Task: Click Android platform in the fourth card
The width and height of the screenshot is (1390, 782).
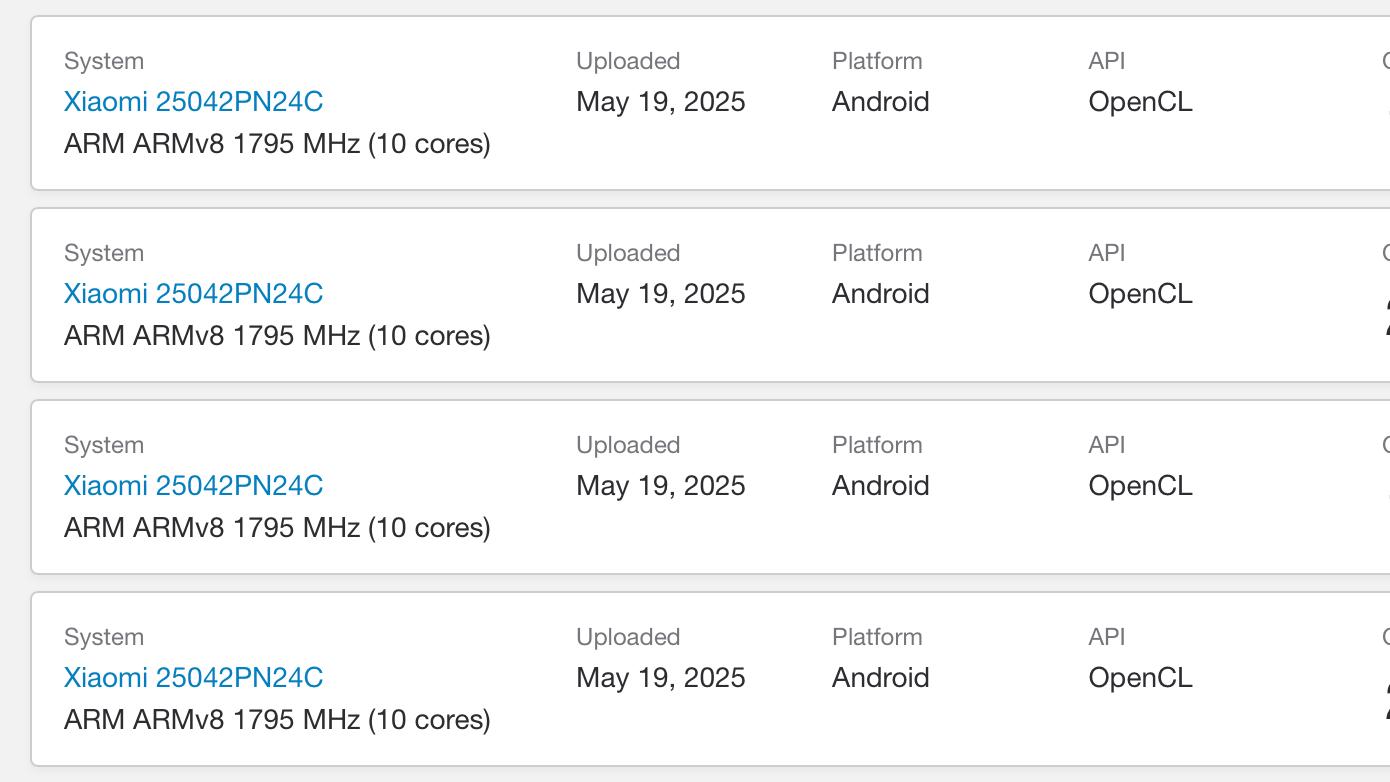Action: pyautogui.click(x=880, y=678)
